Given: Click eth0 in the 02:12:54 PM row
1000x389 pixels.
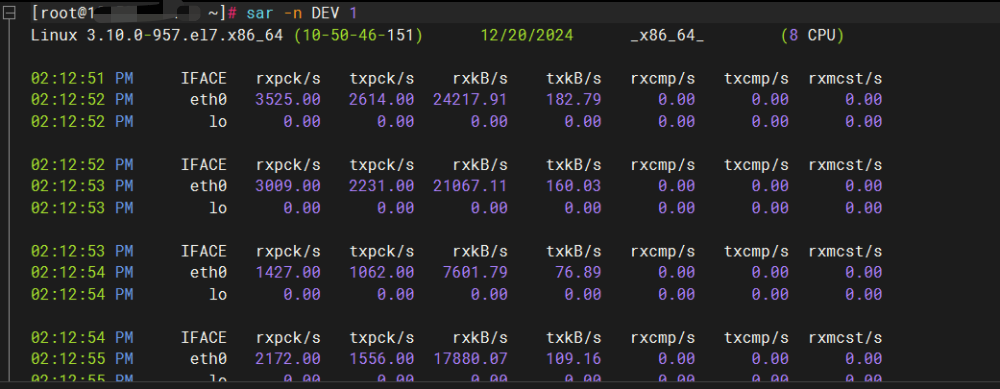Looking at the screenshot, I should [208, 272].
